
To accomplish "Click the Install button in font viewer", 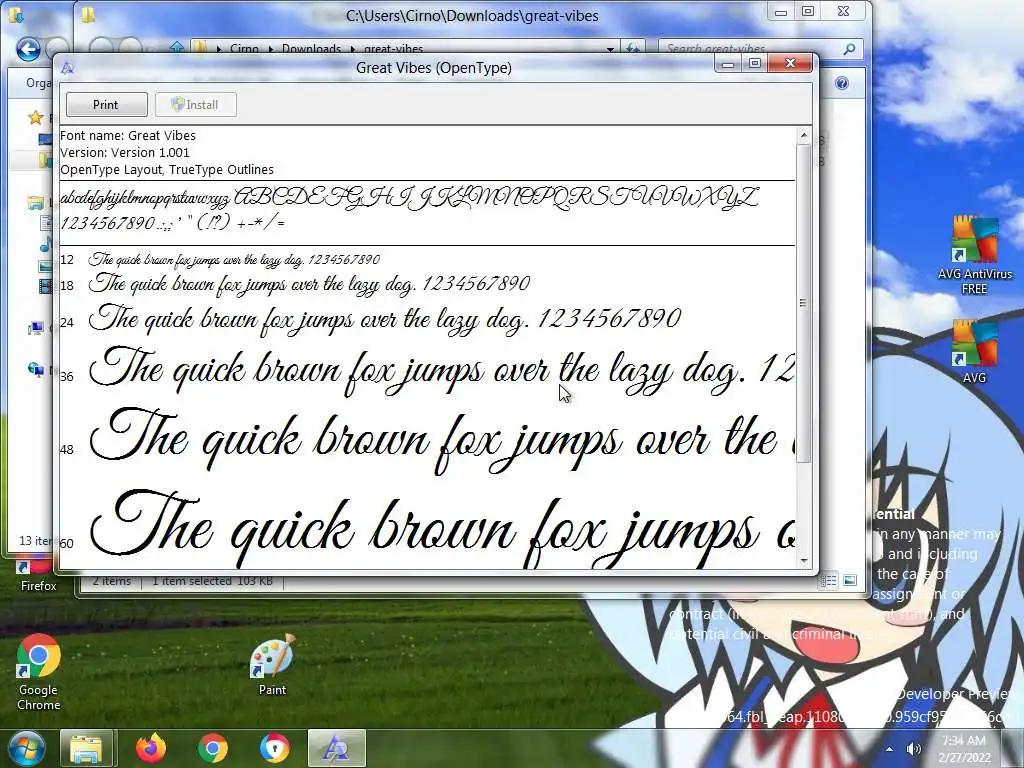I will click(195, 104).
